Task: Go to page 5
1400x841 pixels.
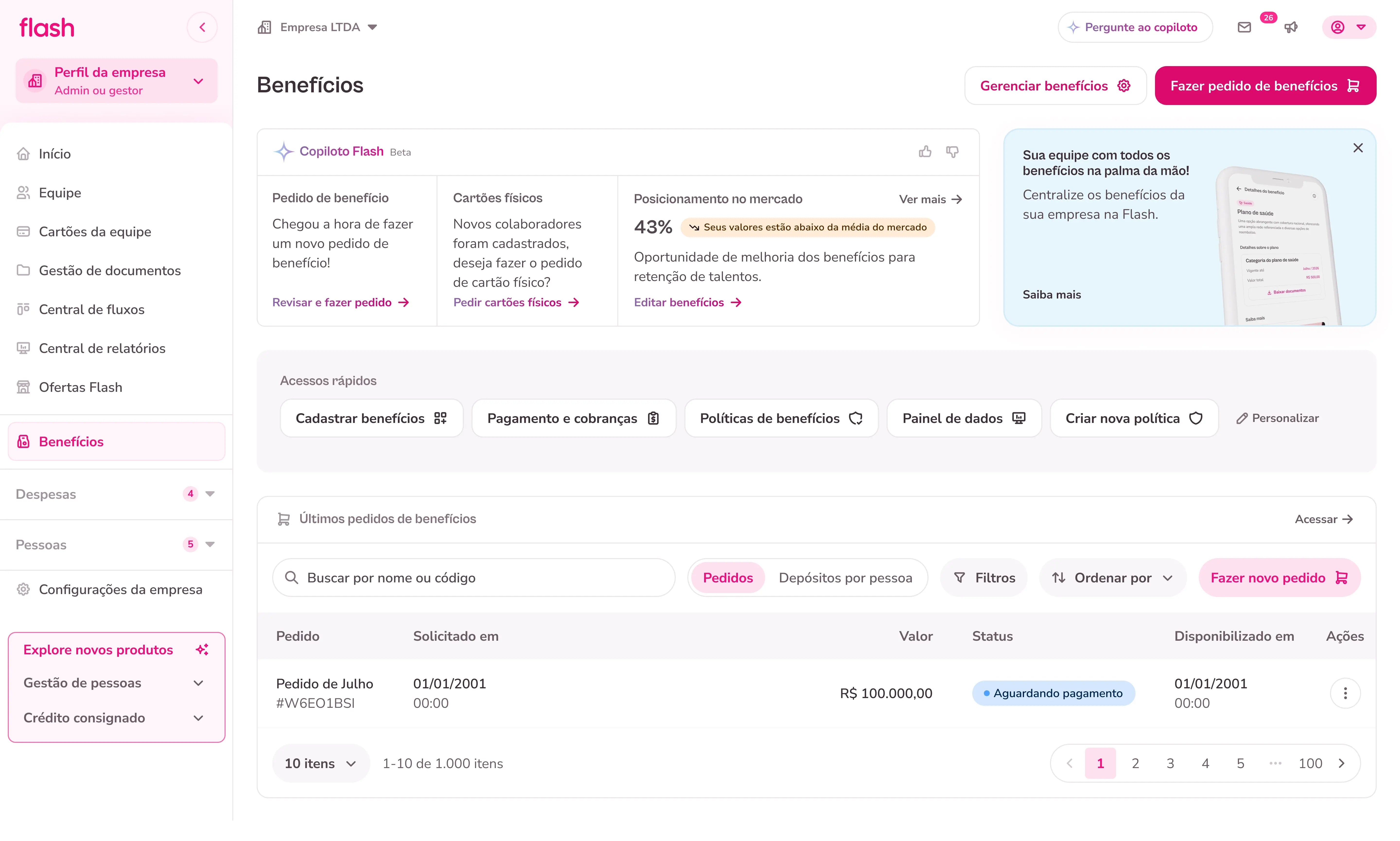Action: pos(1240,763)
